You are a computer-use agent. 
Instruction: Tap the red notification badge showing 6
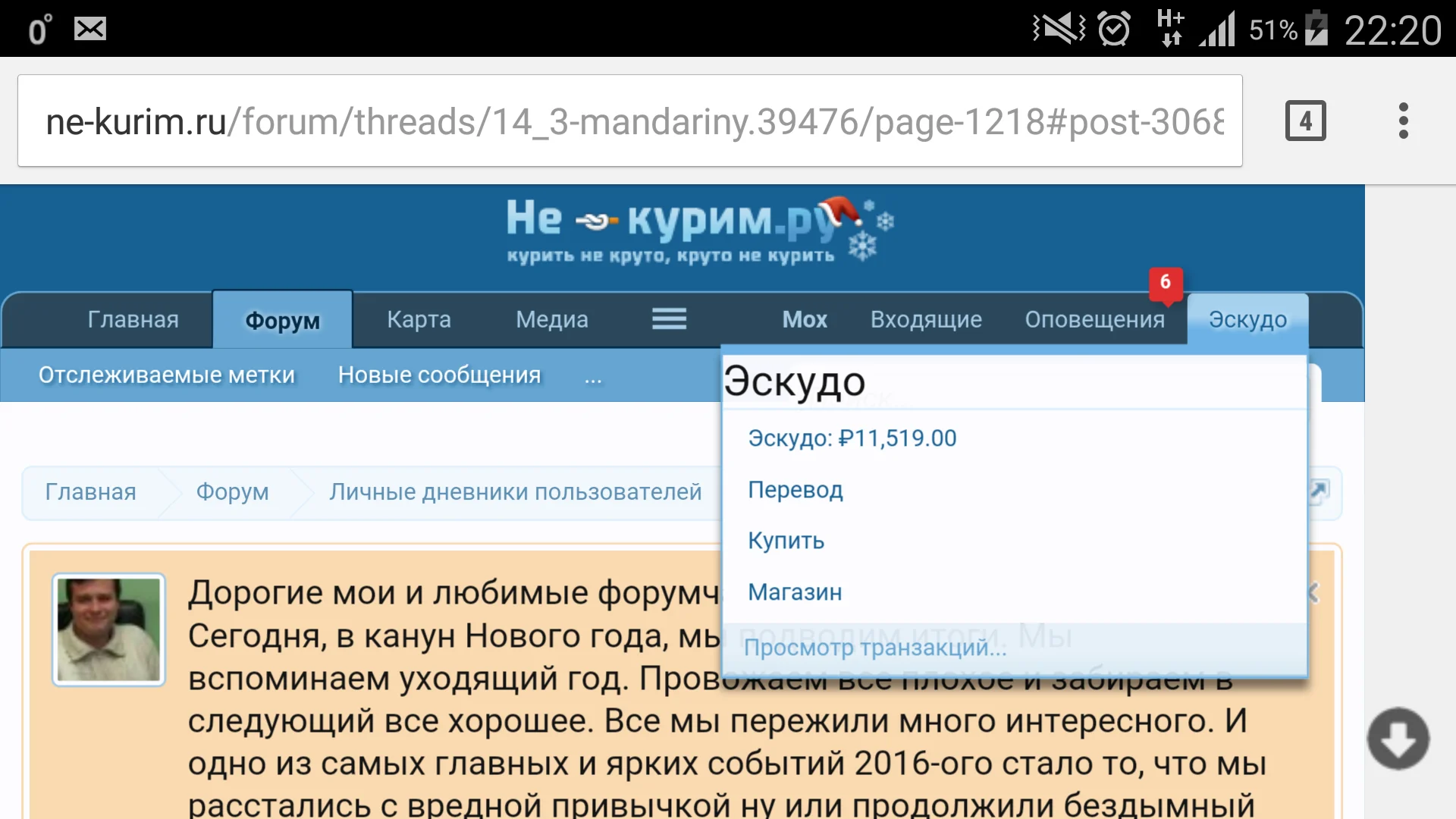pyautogui.click(x=1166, y=283)
